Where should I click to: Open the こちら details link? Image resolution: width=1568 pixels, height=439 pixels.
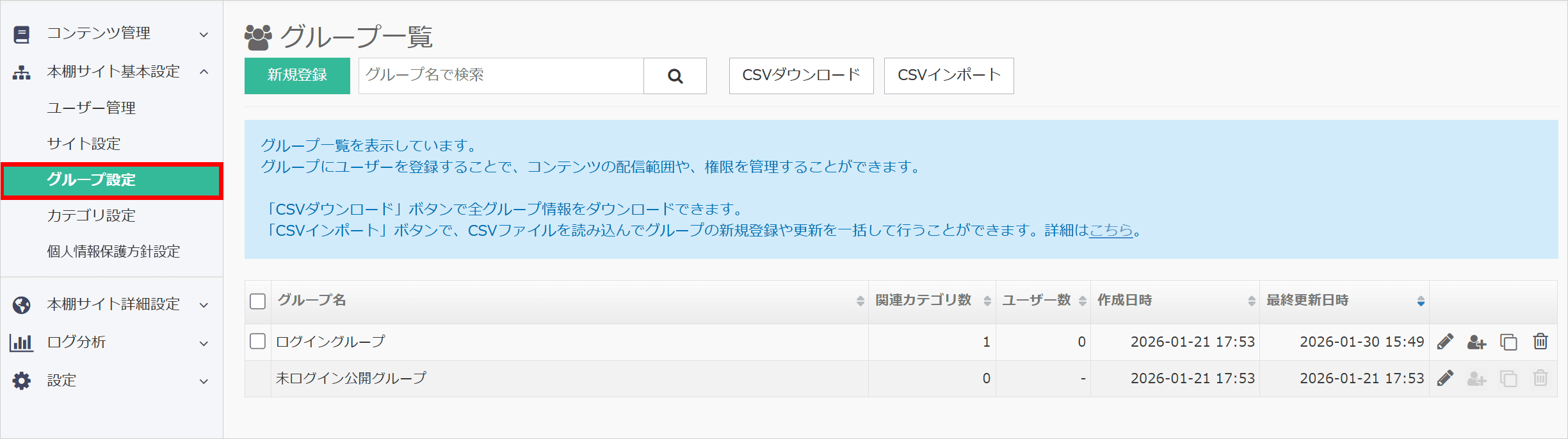tap(1111, 230)
